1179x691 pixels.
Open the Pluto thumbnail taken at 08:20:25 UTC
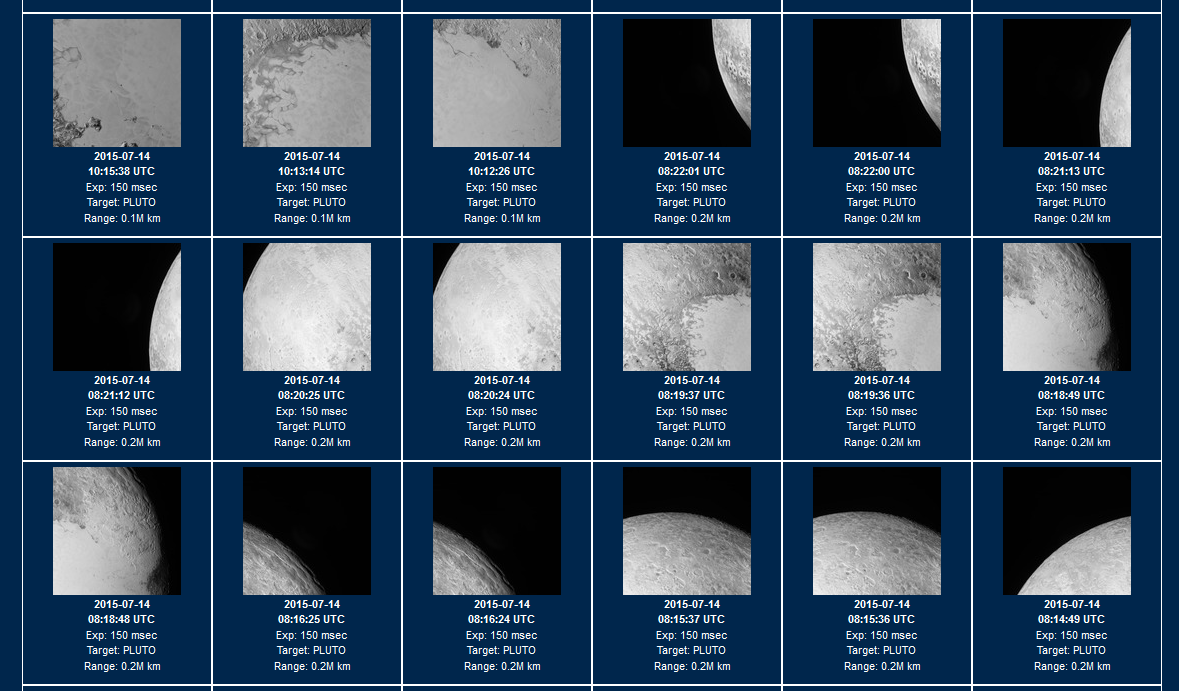pyautogui.click(x=307, y=307)
